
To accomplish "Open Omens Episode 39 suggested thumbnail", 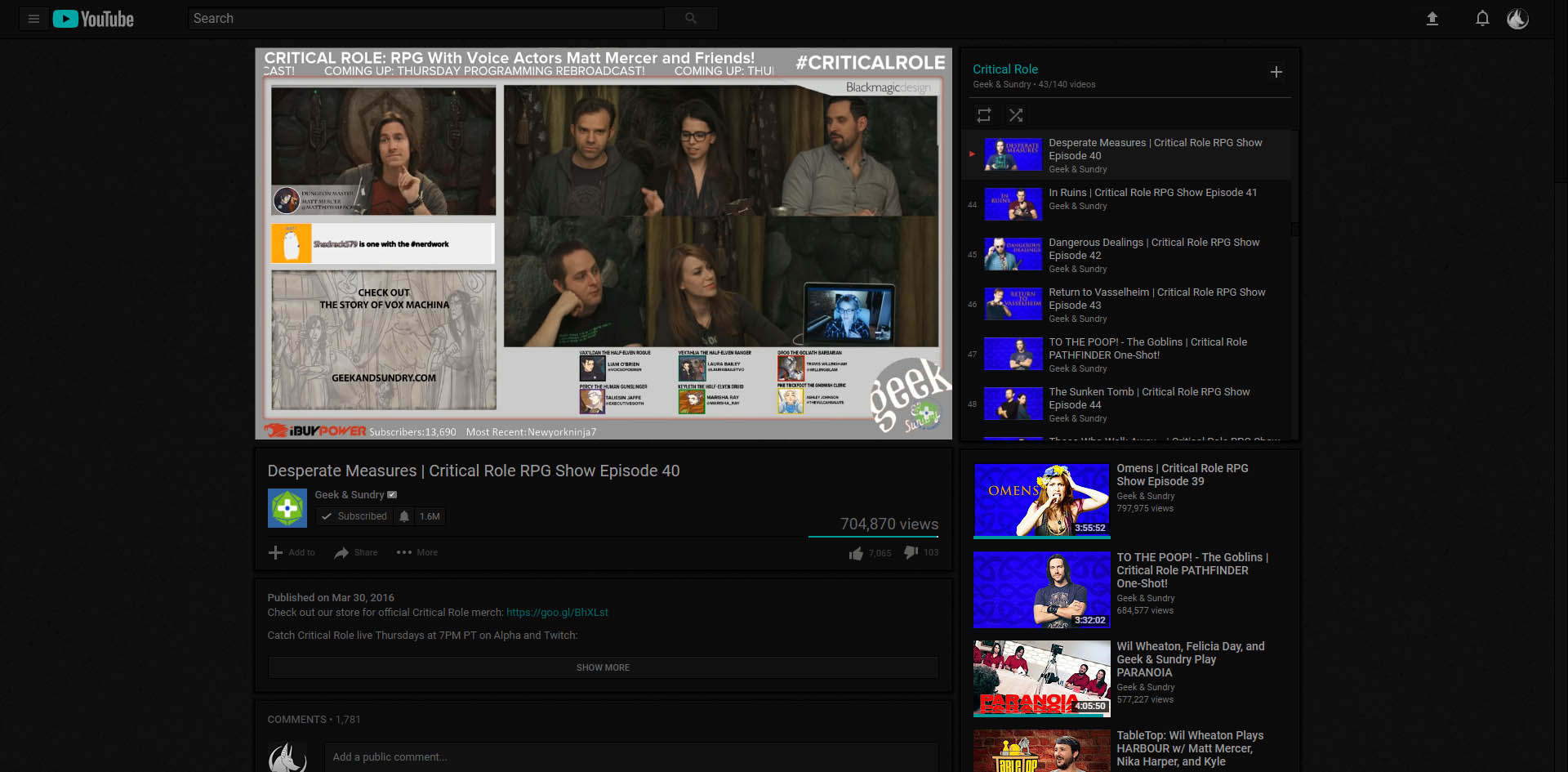I will click(x=1041, y=501).
